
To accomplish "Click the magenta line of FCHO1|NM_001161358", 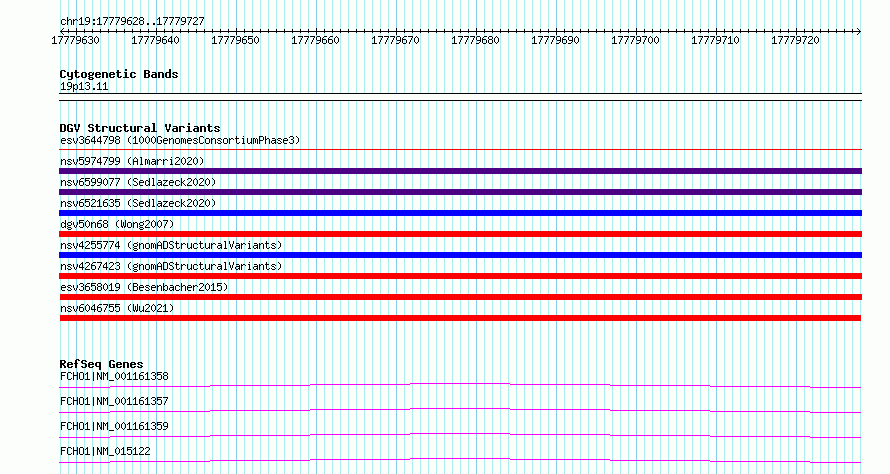I will 460,386.
